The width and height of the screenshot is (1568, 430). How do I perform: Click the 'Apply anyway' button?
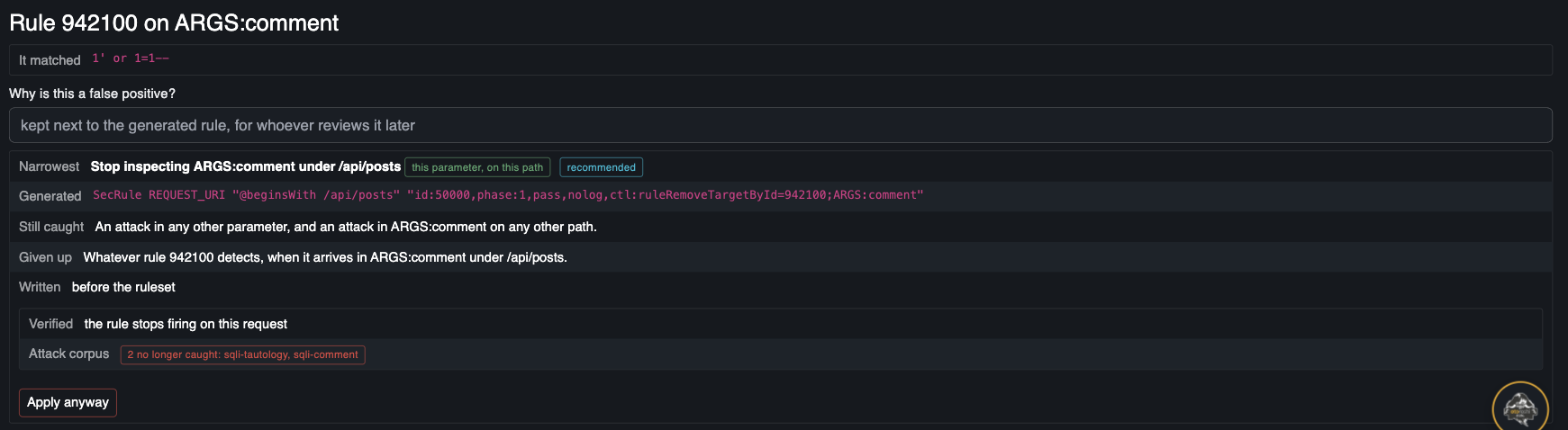pos(68,402)
